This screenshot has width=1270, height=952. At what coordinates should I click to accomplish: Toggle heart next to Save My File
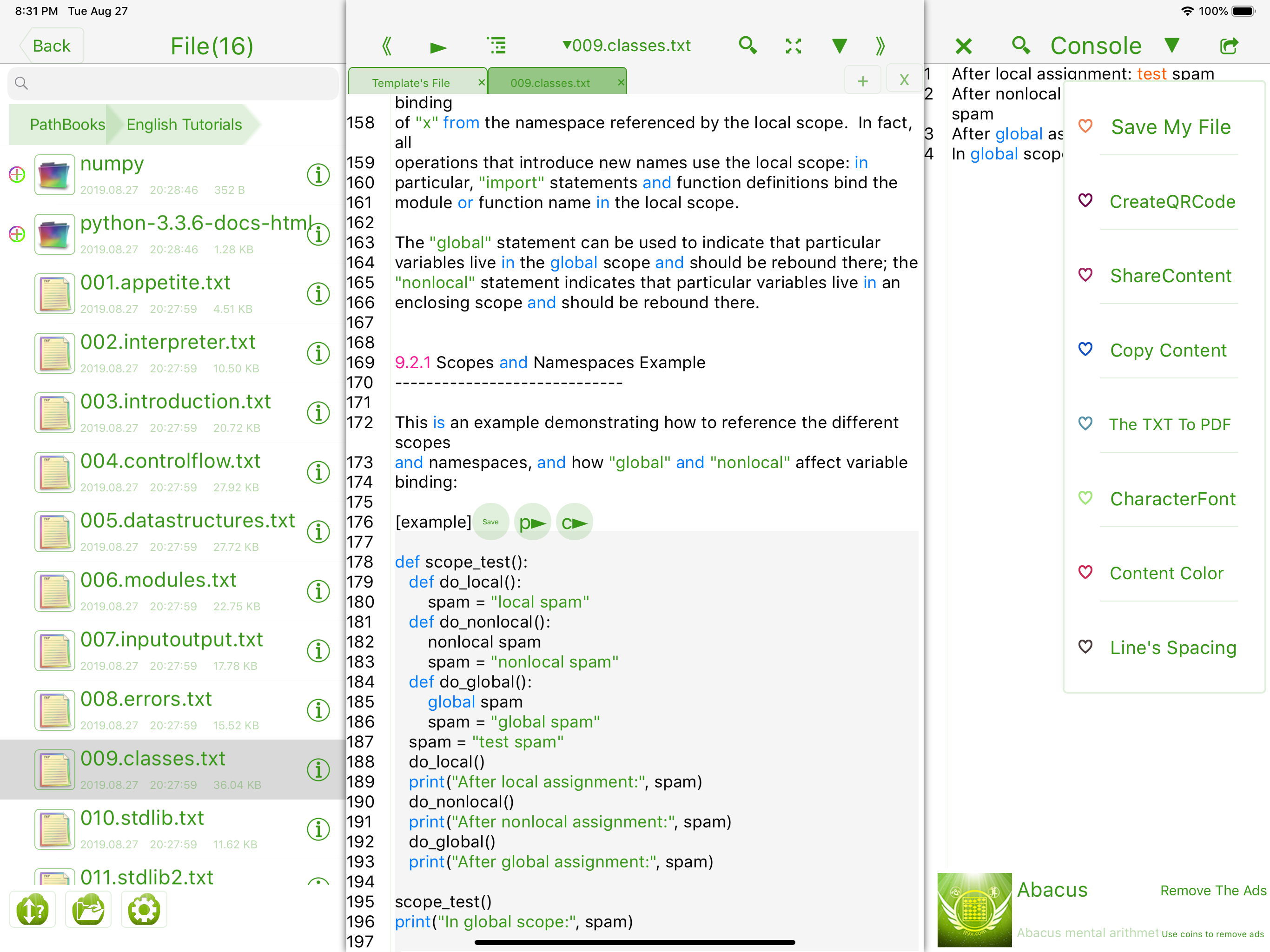point(1085,126)
